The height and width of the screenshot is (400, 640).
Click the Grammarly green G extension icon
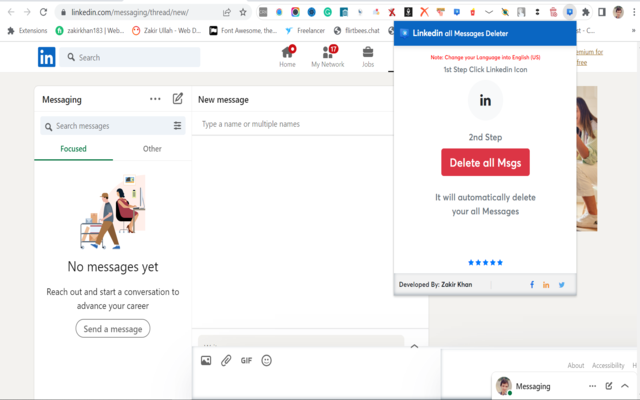(x=328, y=12)
